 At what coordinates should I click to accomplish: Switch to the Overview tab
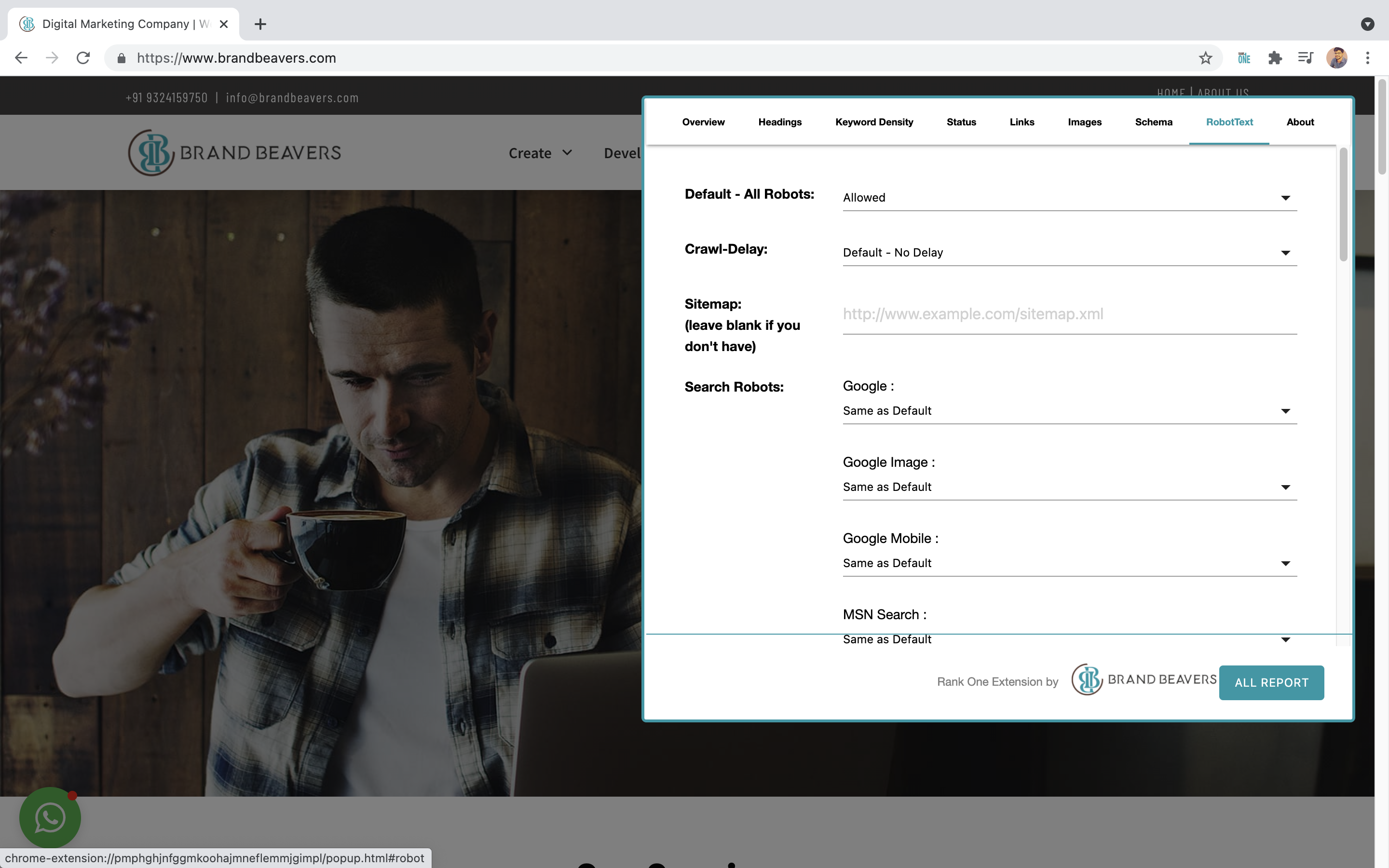[703, 122]
